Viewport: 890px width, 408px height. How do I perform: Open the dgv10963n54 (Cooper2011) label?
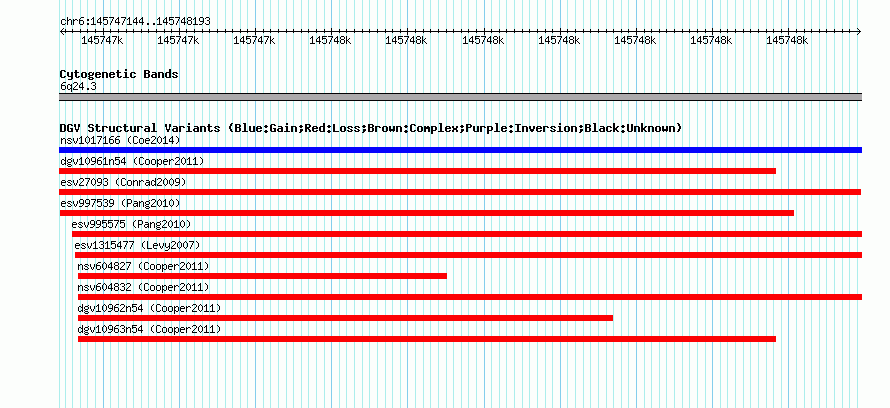pyautogui.click(x=149, y=329)
